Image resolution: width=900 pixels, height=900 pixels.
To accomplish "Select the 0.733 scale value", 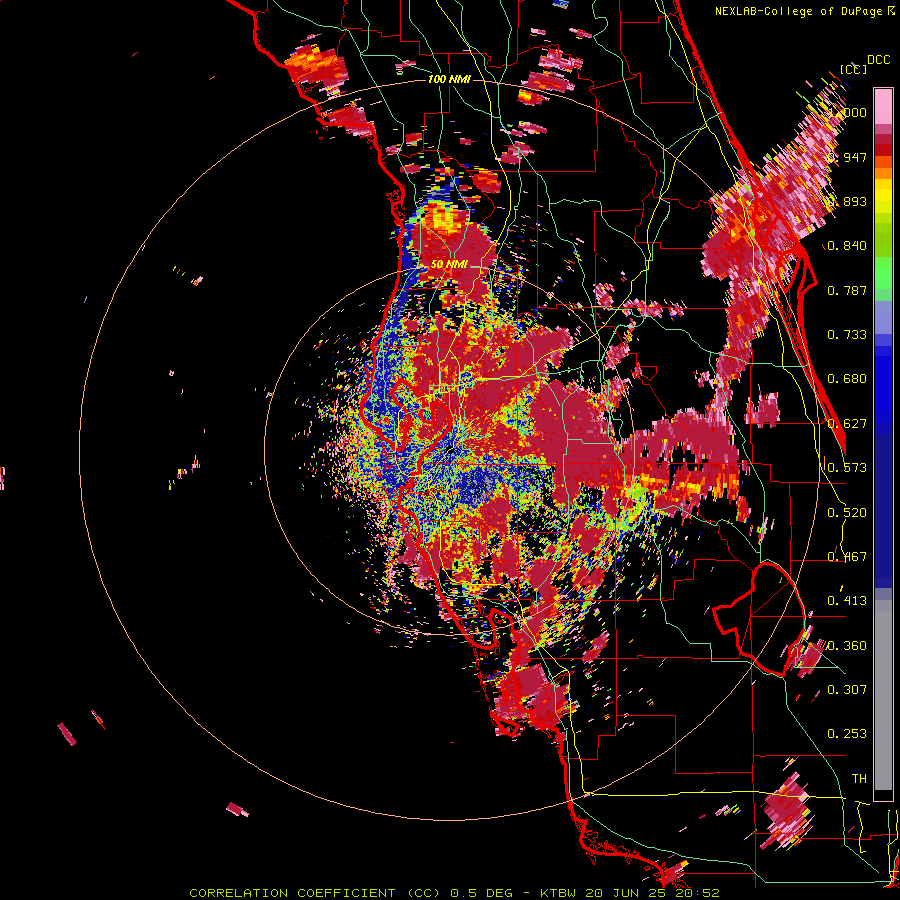I will [x=847, y=335].
